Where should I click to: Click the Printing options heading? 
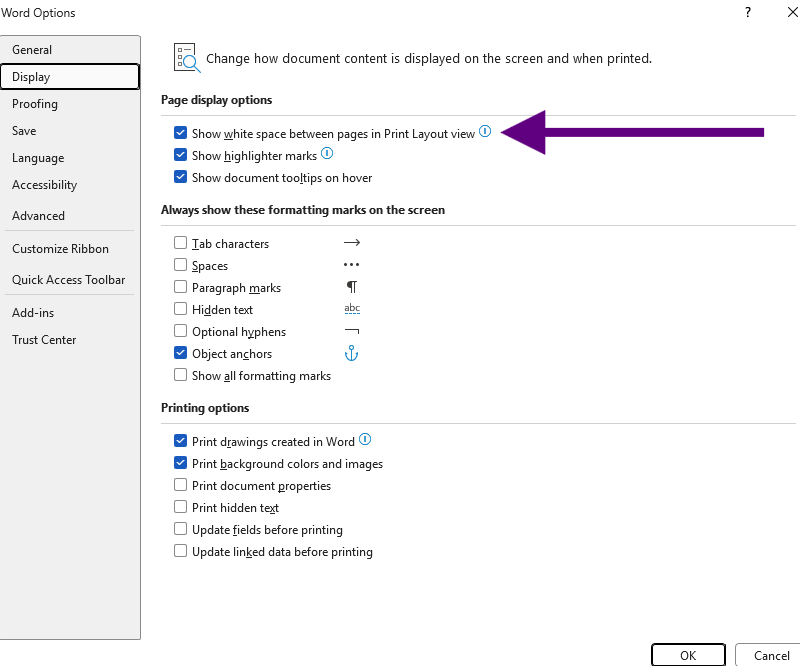(x=205, y=408)
